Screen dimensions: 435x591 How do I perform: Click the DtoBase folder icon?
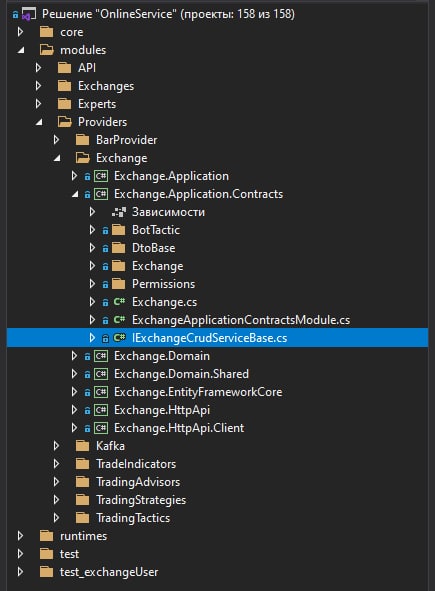118,248
